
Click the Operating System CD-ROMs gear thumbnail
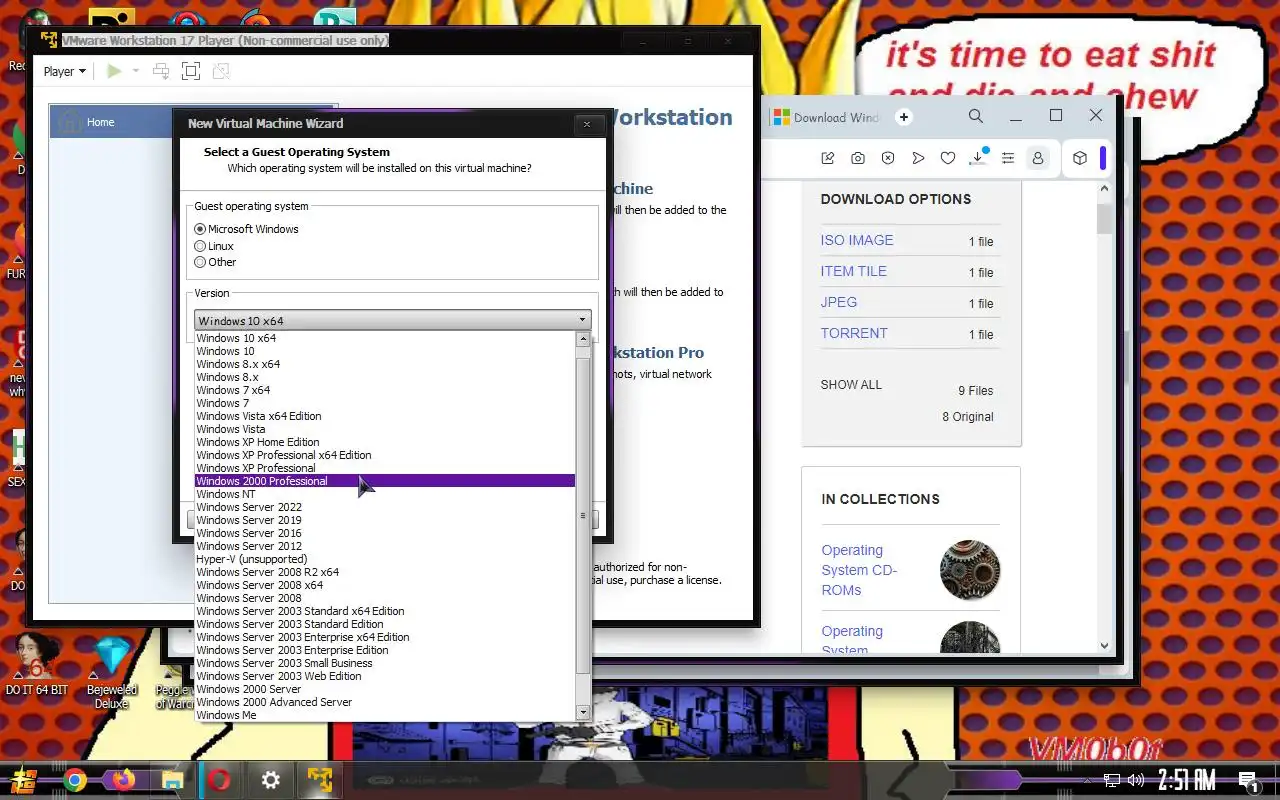click(970, 570)
